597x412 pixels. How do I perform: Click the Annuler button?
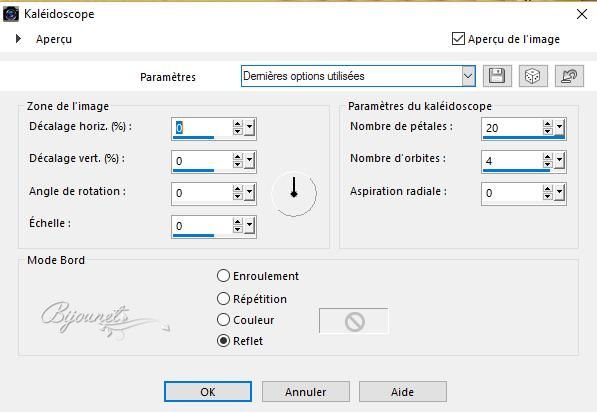point(306,392)
